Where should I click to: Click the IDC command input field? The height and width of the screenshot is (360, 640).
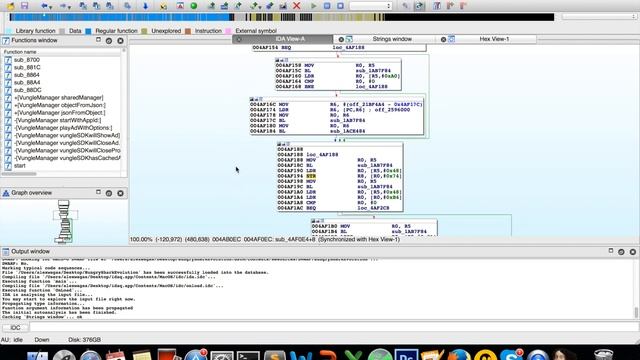333,327
